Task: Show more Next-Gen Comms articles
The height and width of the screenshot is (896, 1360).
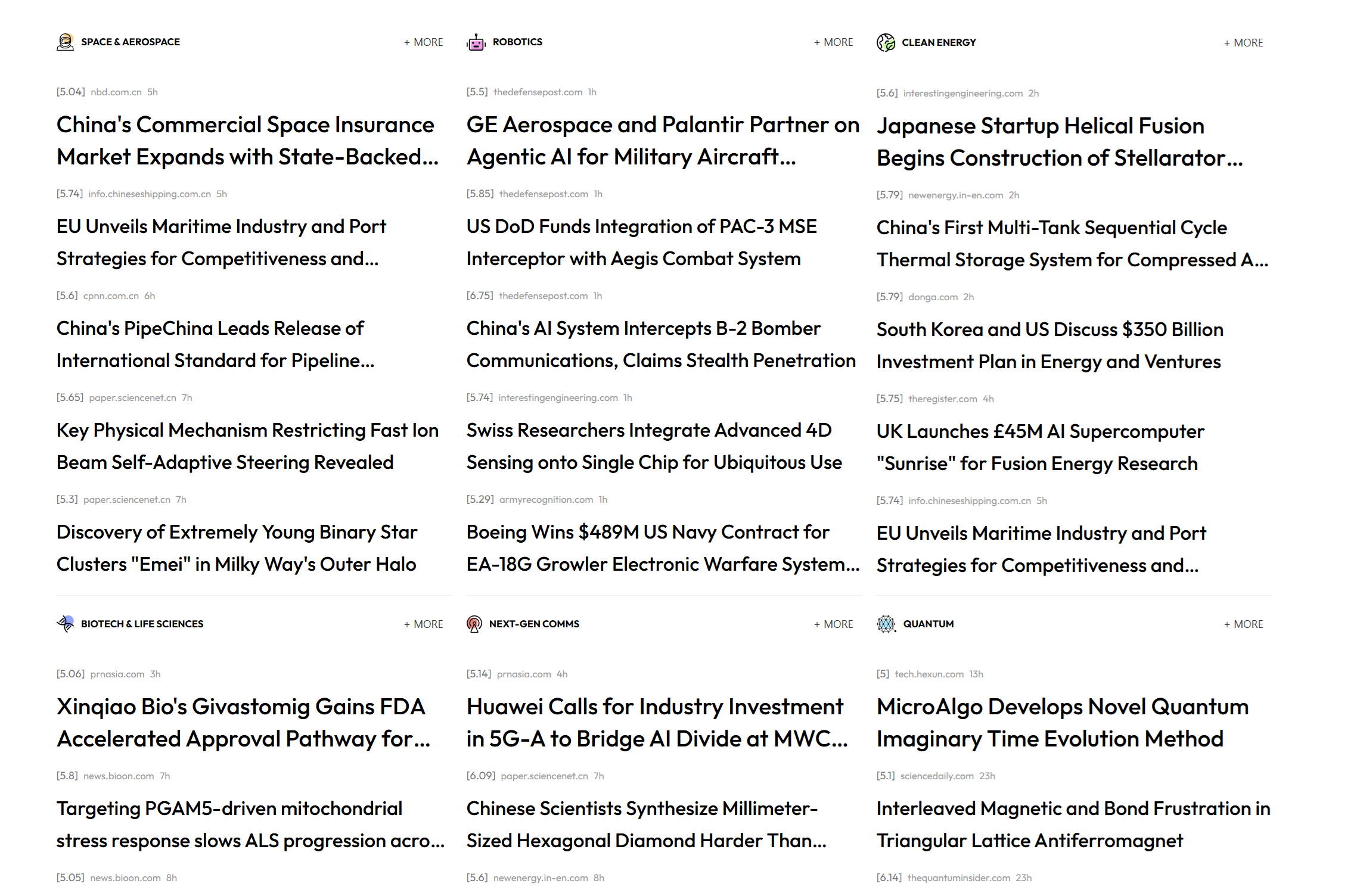Action: tap(834, 624)
